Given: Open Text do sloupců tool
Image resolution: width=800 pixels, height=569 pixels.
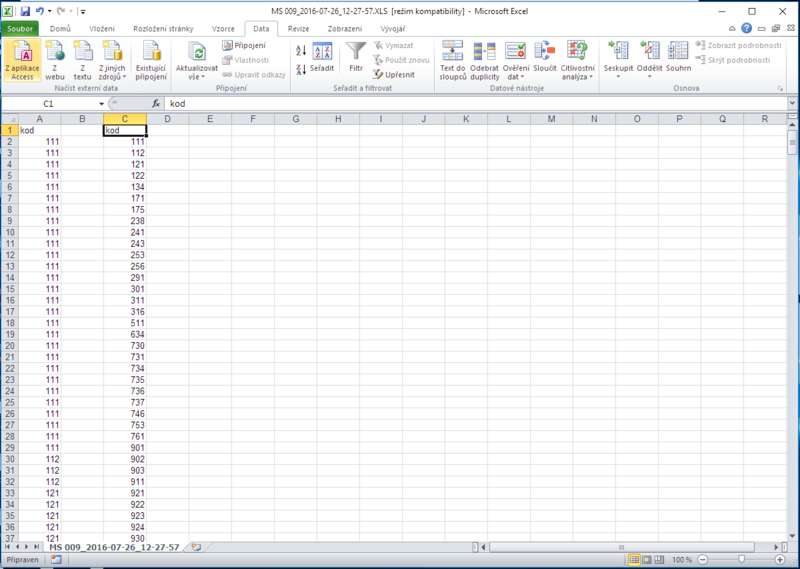Looking at the screenshot, I should click(x=453, y=60).
